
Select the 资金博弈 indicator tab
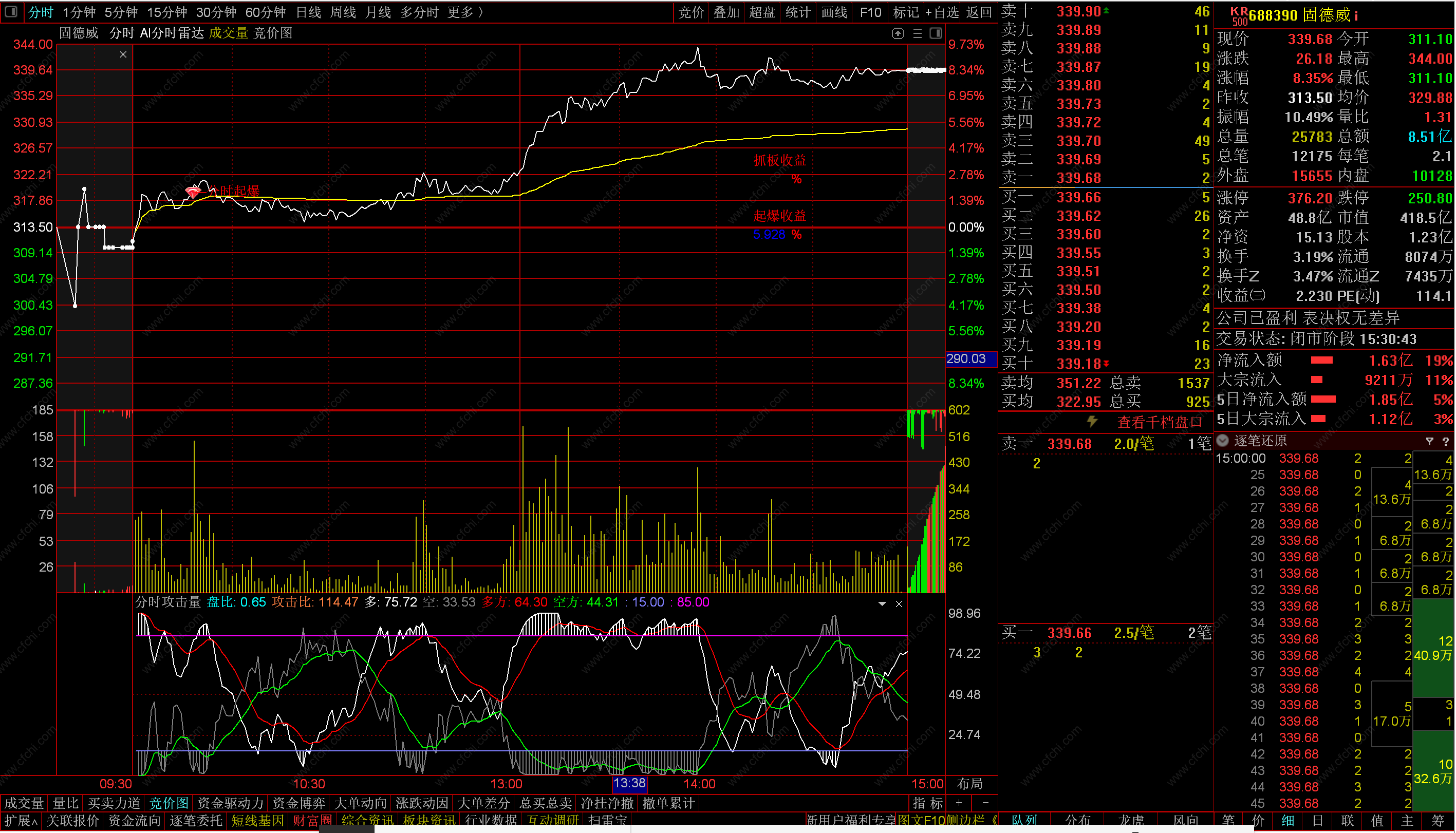[x=299, y=803]
